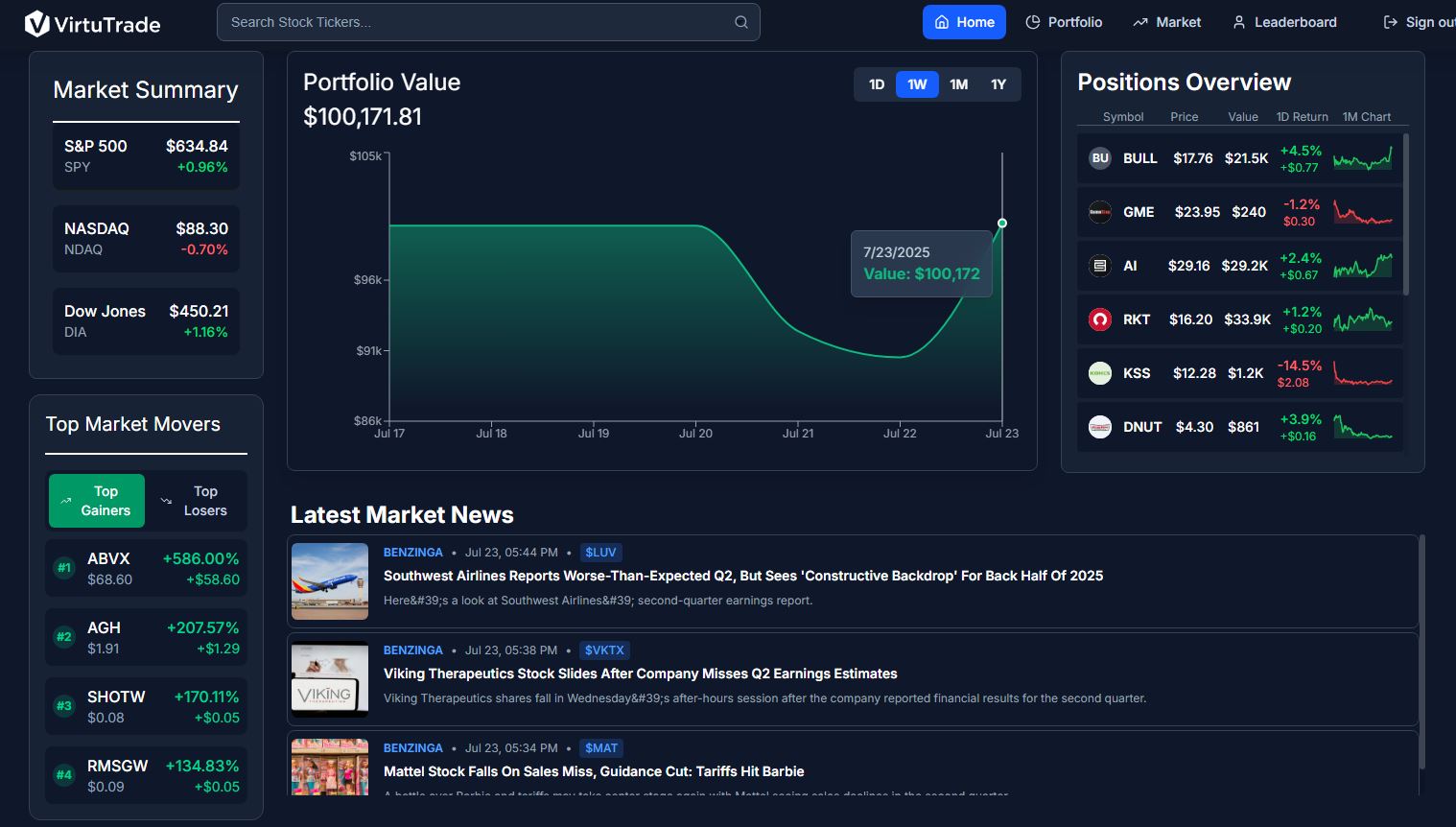Select the Top Gainers tab

coord(97,501)
